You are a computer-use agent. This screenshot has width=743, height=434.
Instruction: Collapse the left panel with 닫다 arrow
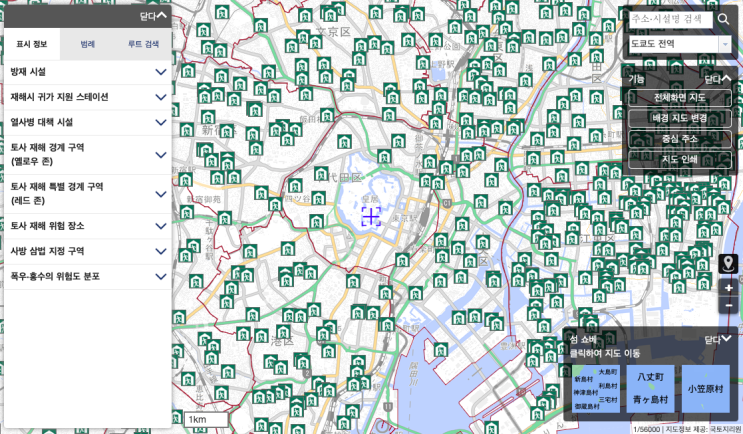point(153,16)
